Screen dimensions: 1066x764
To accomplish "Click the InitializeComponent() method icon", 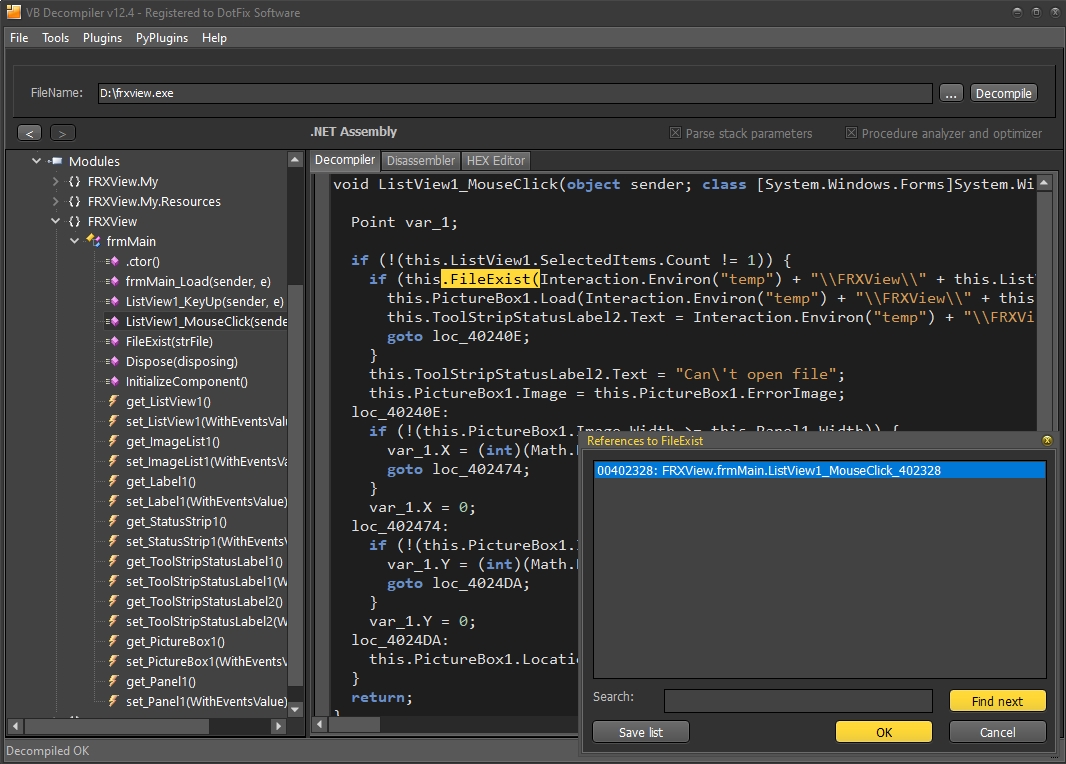I will (112, 381).
